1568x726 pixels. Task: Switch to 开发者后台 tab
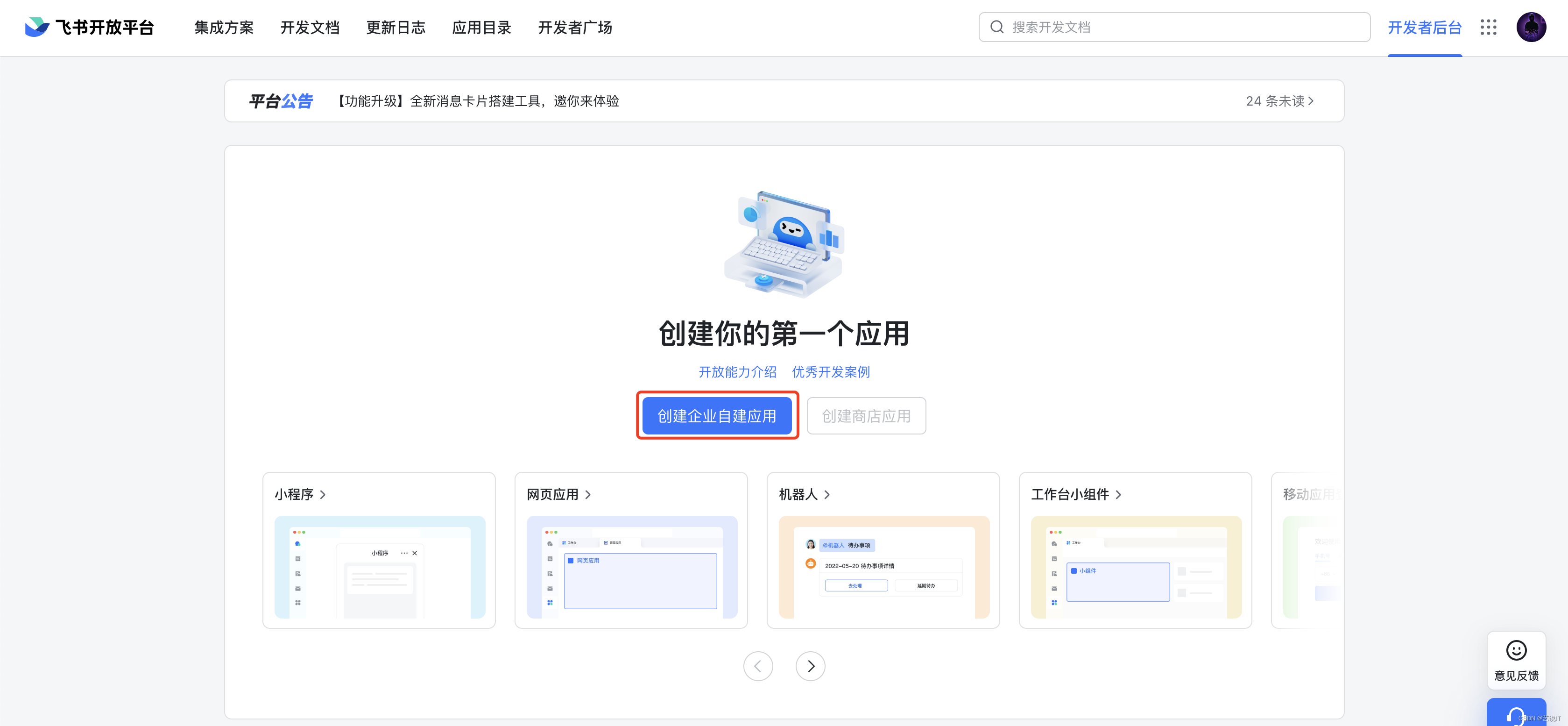click(x=1424, y=28)
